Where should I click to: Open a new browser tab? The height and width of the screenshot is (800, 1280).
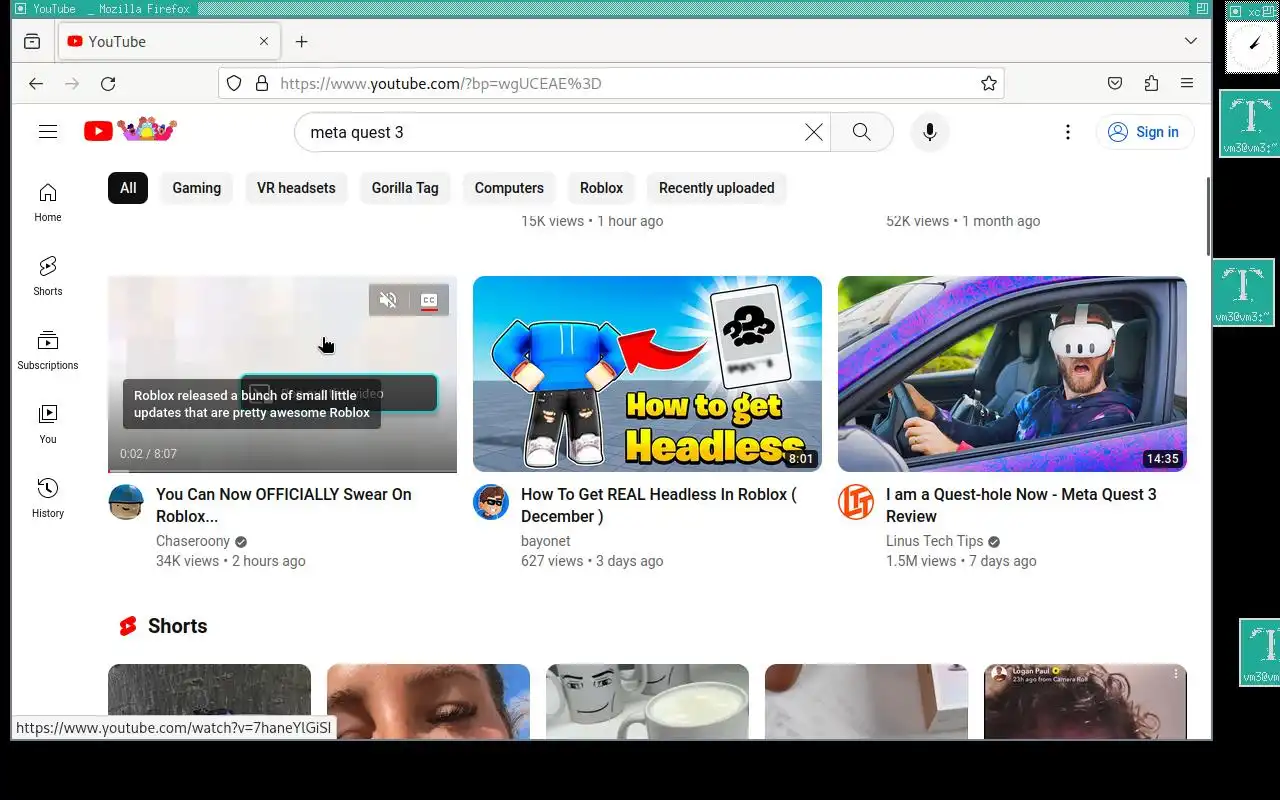click(301, 41)
